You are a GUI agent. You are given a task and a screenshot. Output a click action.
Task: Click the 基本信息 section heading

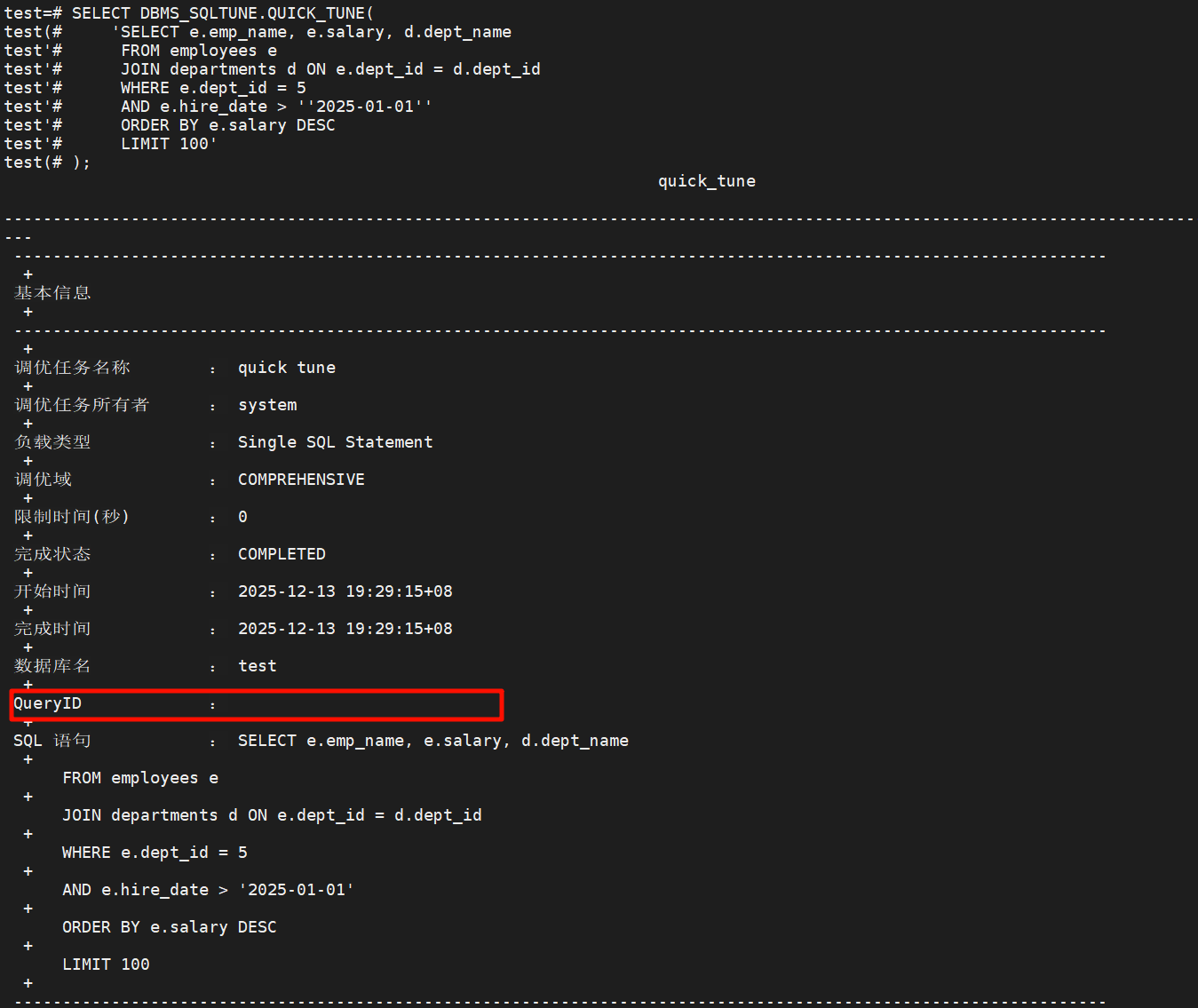point(52,293)
